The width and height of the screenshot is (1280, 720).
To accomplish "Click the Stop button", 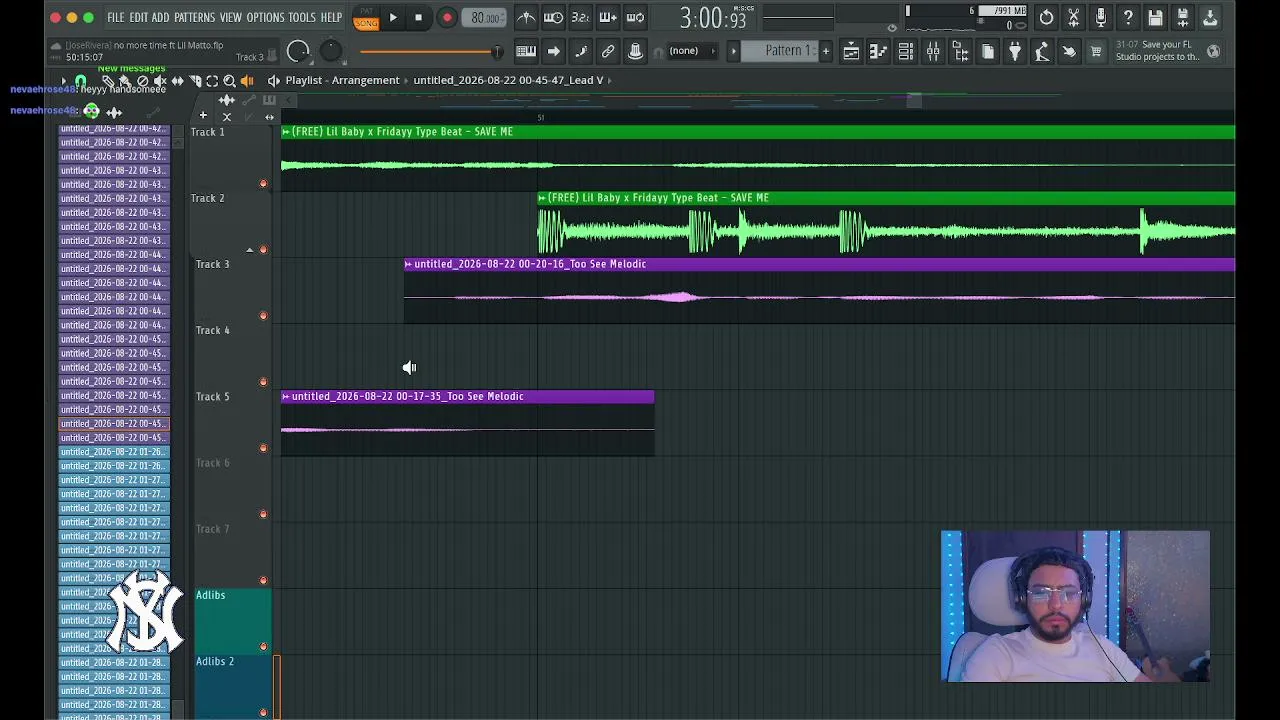I will point(418,18).
